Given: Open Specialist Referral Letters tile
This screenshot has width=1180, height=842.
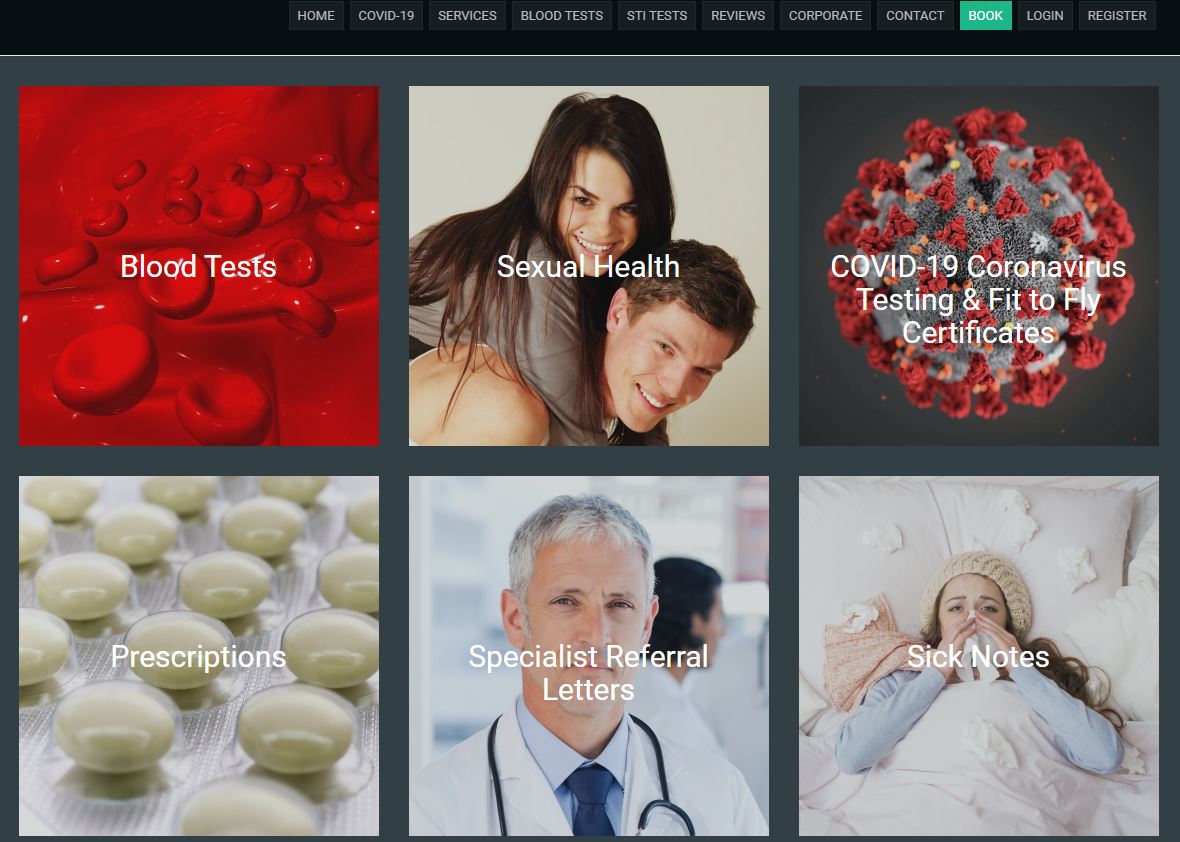Looking at the screenshot, I should click(x=588, y=655).
